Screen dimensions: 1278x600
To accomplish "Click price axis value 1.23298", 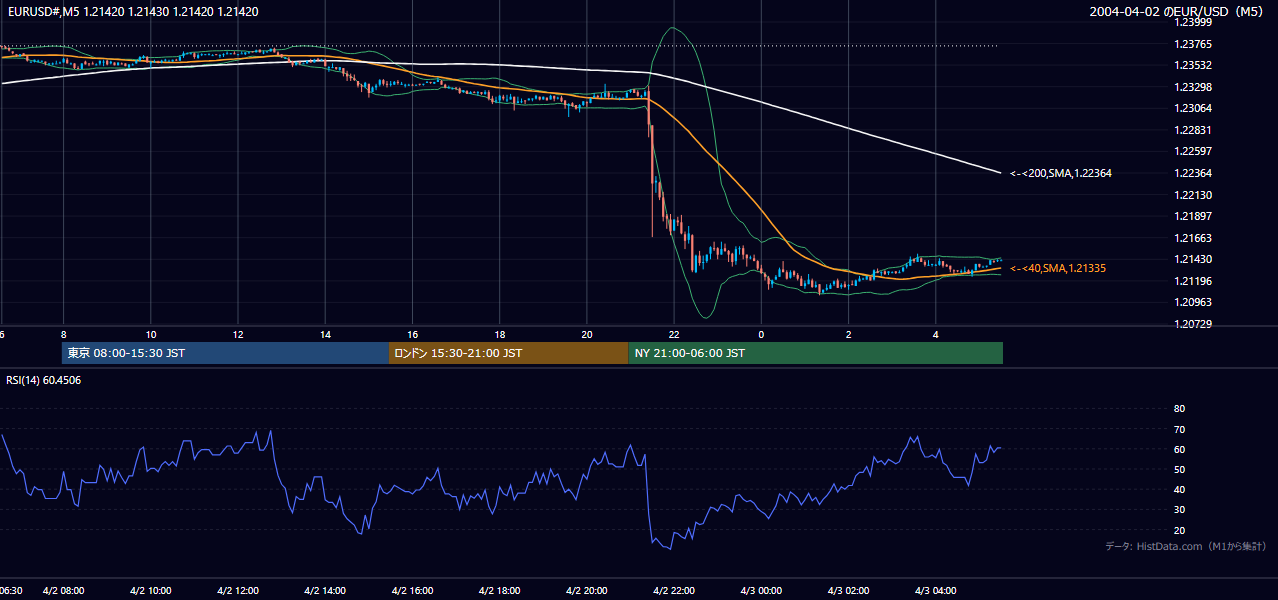I will click(x=1193, y=87).
